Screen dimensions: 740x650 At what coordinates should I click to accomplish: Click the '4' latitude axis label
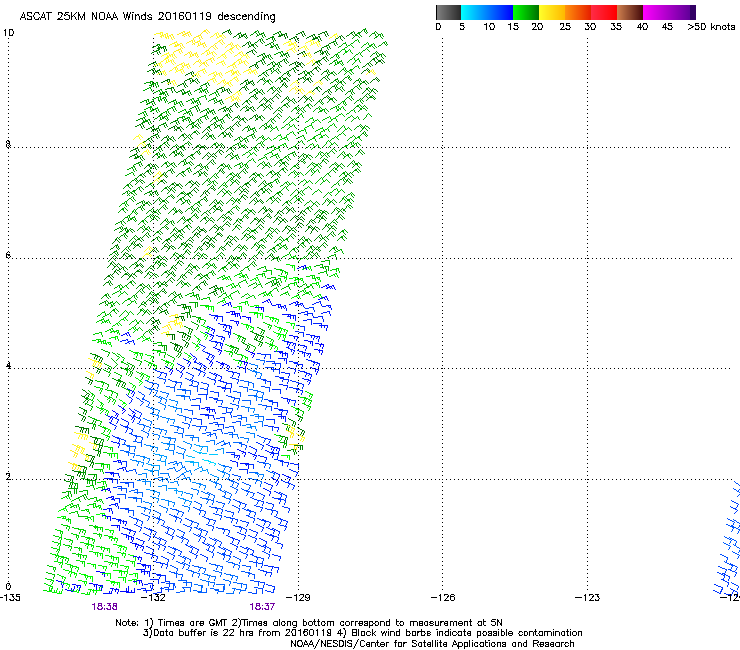pyautogui.click(x=8, y=366)
